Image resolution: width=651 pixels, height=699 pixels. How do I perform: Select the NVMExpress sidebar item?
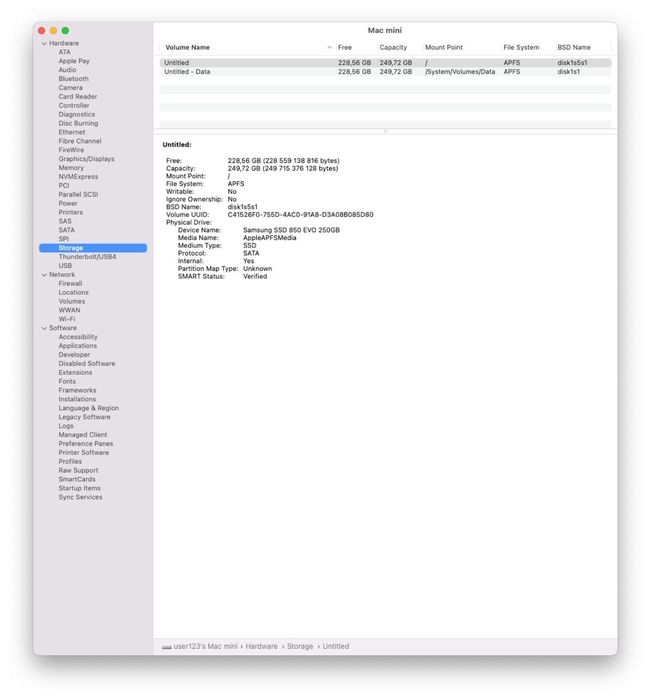point(78,177)
